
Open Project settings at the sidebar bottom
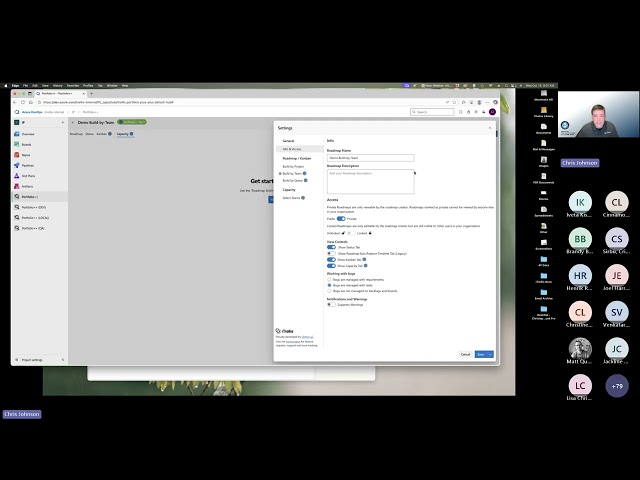click(32, 360)
